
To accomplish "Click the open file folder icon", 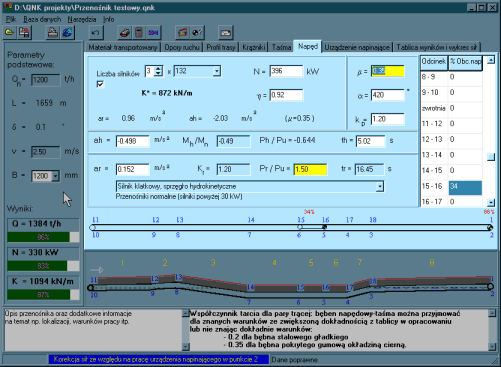I will point(10,33).
